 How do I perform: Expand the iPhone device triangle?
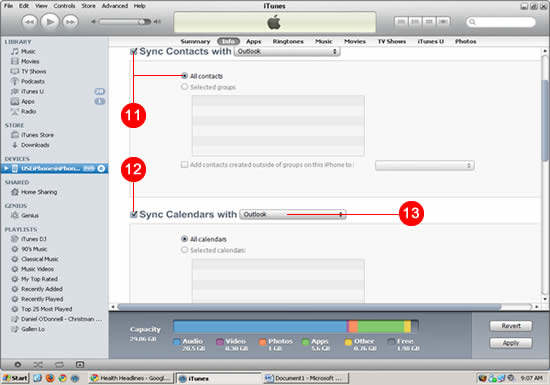[6, 169]
